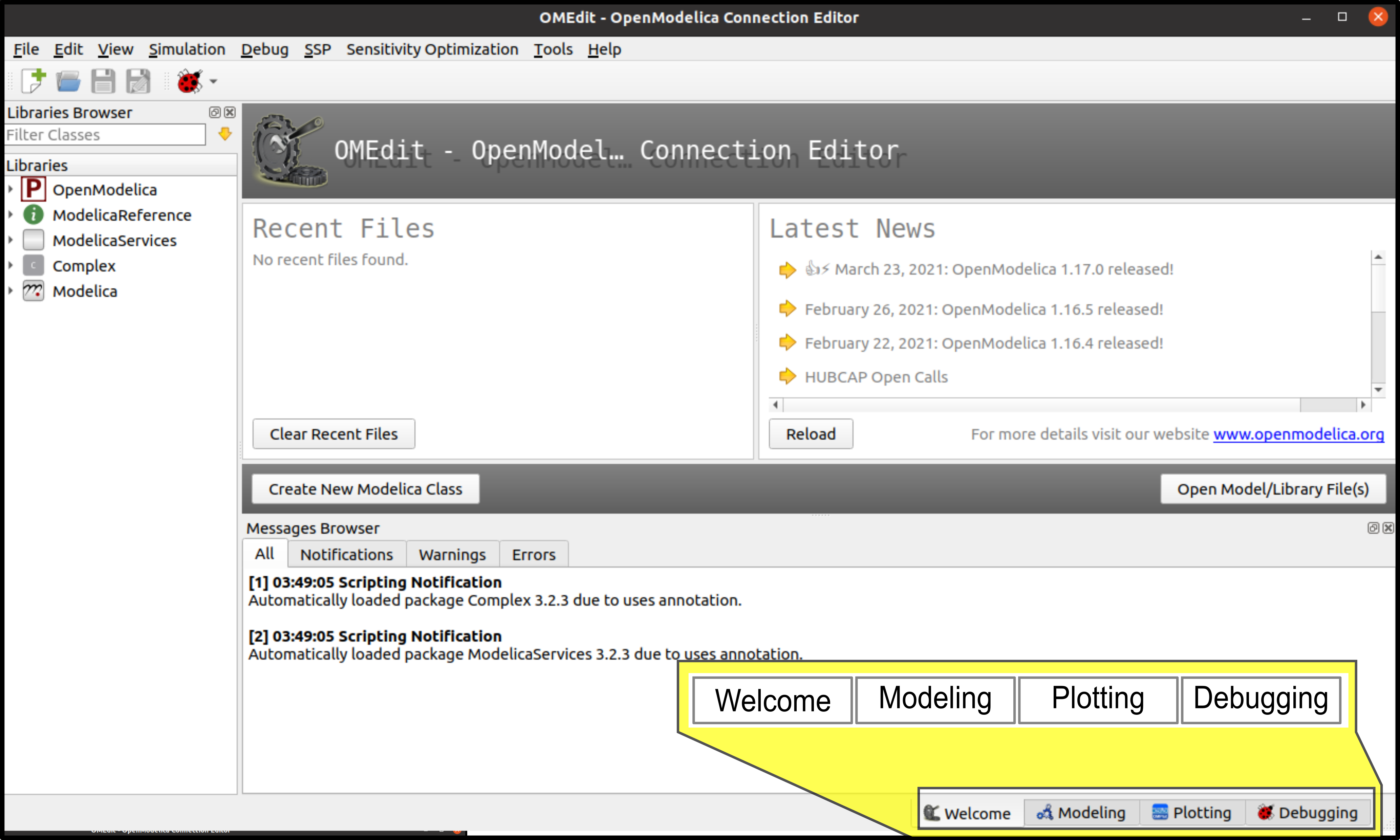The width and height of the screenshot is (1400, 840).
Task: Open the Sensitivity Optimization menu
Action: tap(432, 49)
